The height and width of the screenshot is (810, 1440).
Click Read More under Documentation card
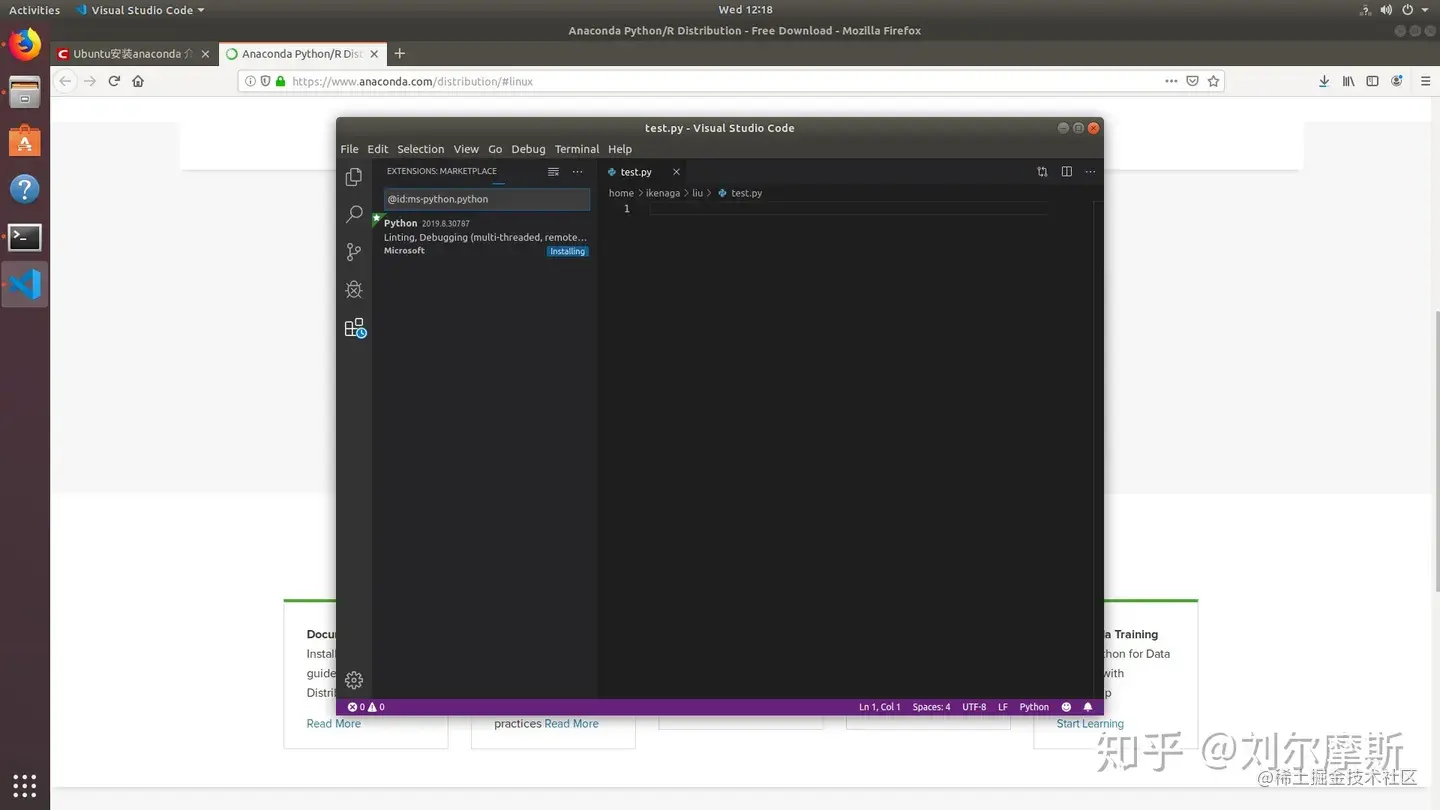(334, 724)
